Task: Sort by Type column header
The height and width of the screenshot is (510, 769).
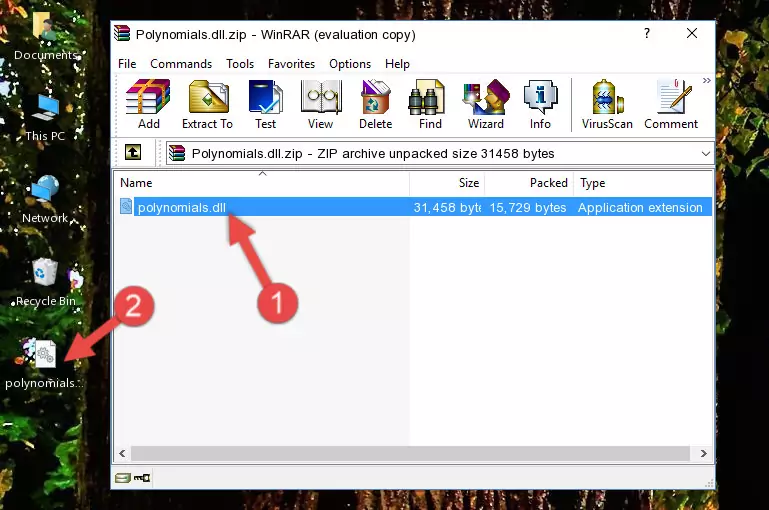Action: pos(643,183)
